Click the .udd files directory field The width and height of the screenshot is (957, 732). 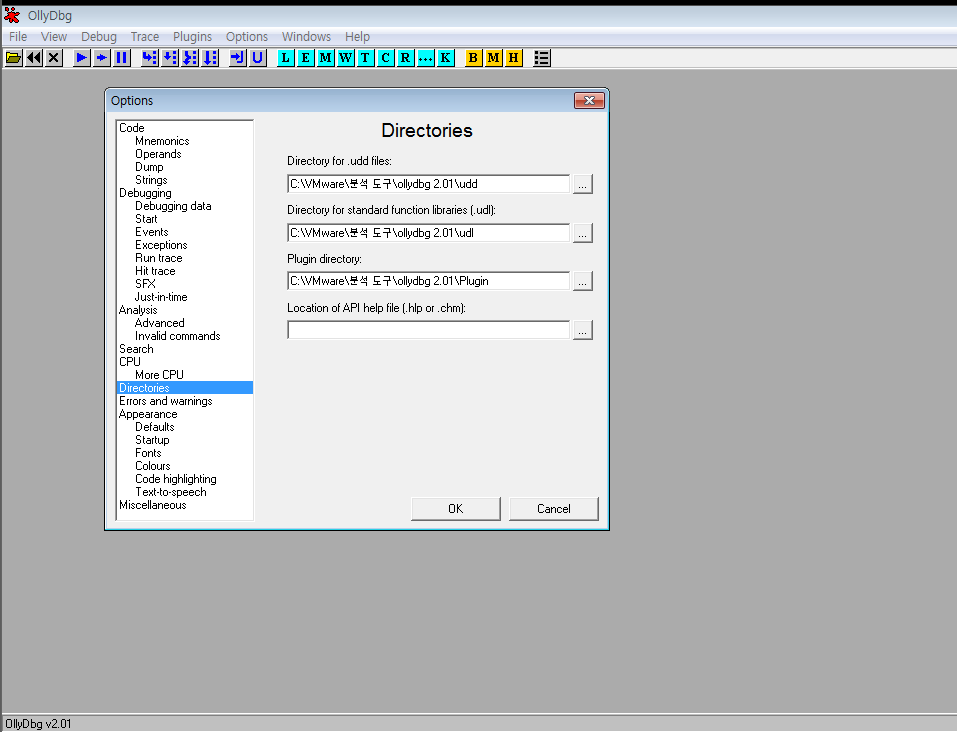[x=428, y=184]
